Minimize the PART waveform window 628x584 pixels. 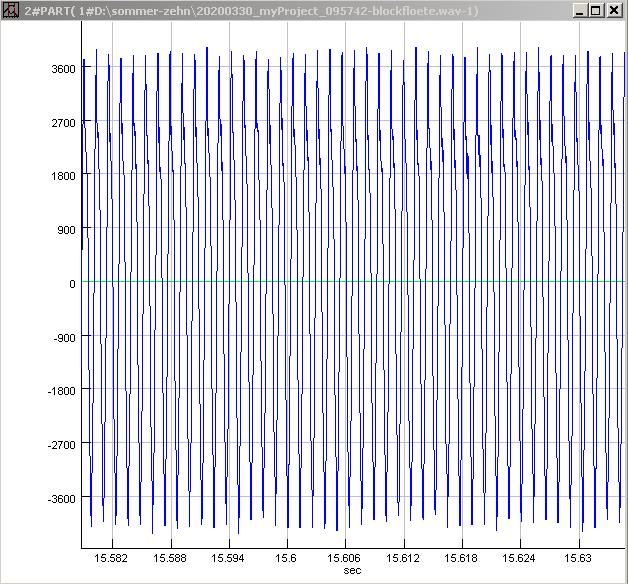click(x=580, y=10)
